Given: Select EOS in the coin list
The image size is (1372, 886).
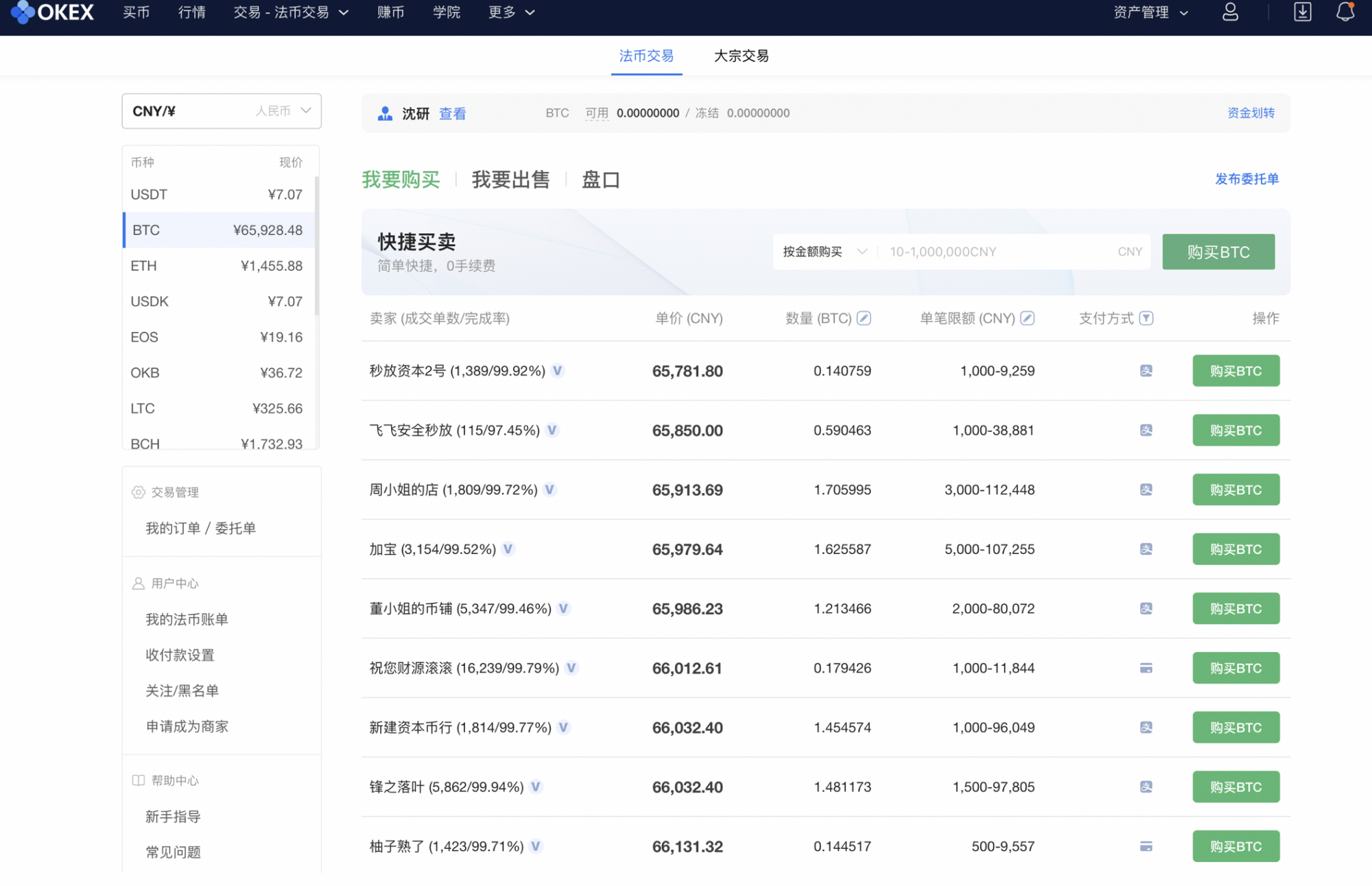Looking at the screenshot, I should [x=219, y=337].
